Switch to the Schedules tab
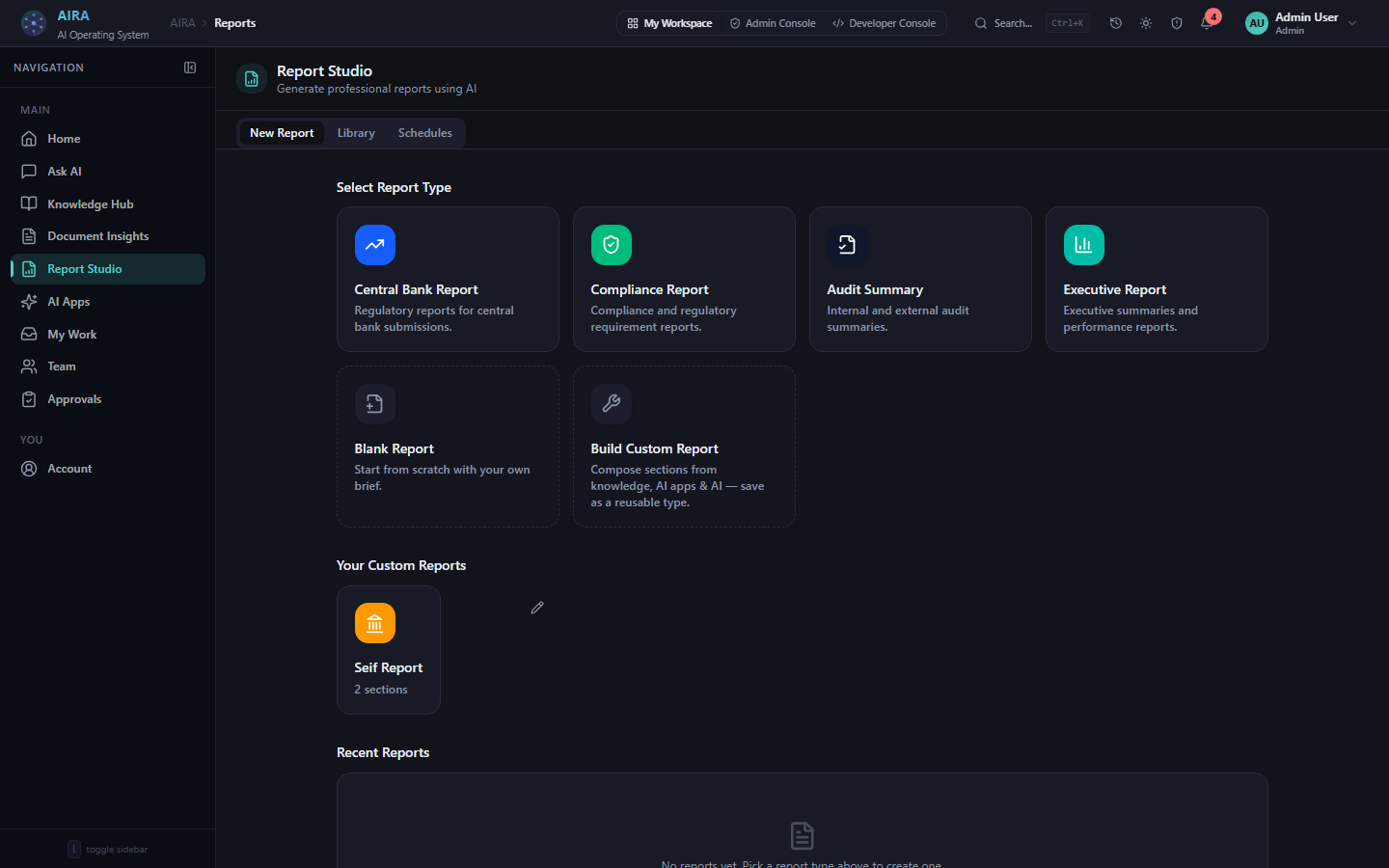 click(x=425, y=133)
